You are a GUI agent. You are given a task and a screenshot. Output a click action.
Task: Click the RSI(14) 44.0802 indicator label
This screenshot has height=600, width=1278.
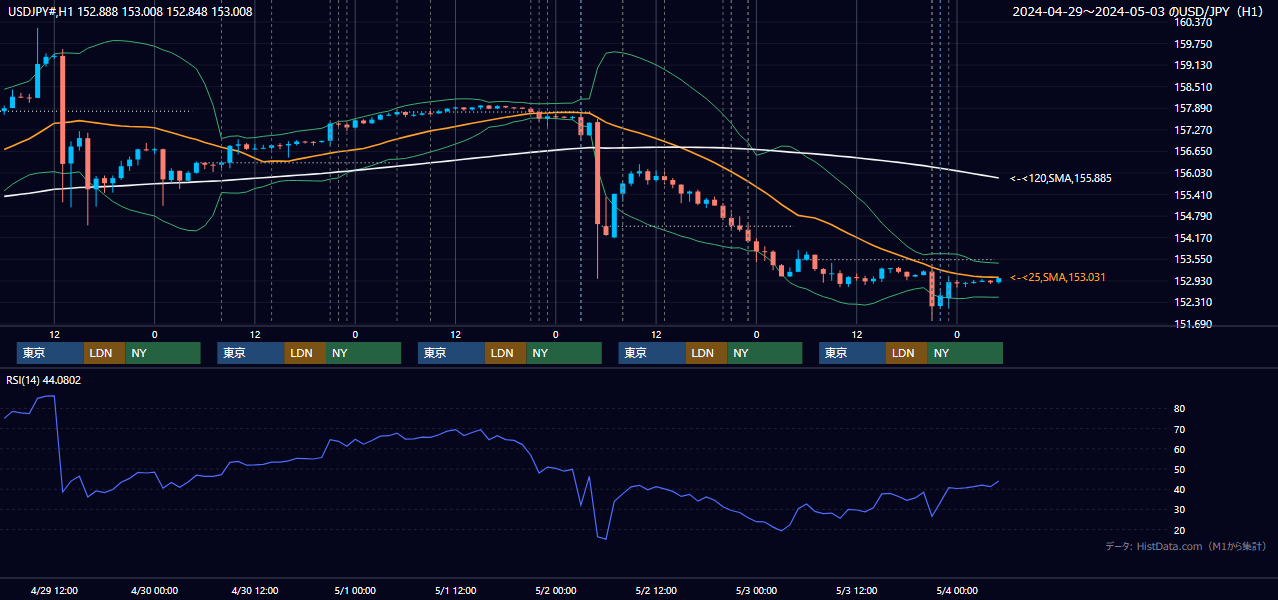pyautogui.click(x=44, y=380)
